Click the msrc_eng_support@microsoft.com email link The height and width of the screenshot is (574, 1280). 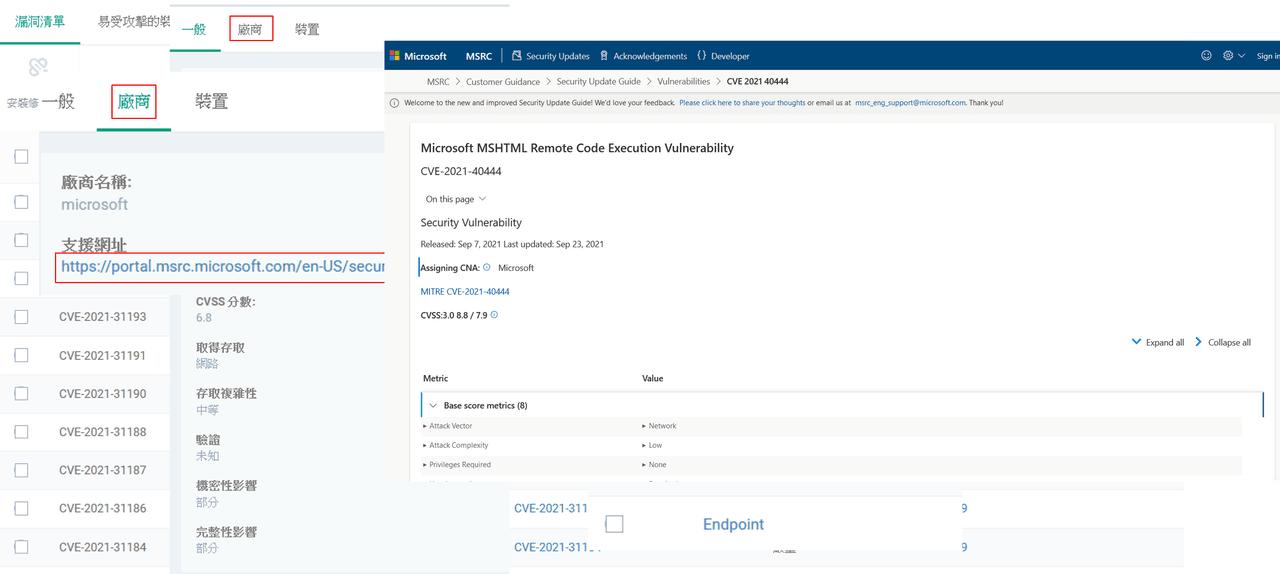pyautogui.click(x=910, y=103)
